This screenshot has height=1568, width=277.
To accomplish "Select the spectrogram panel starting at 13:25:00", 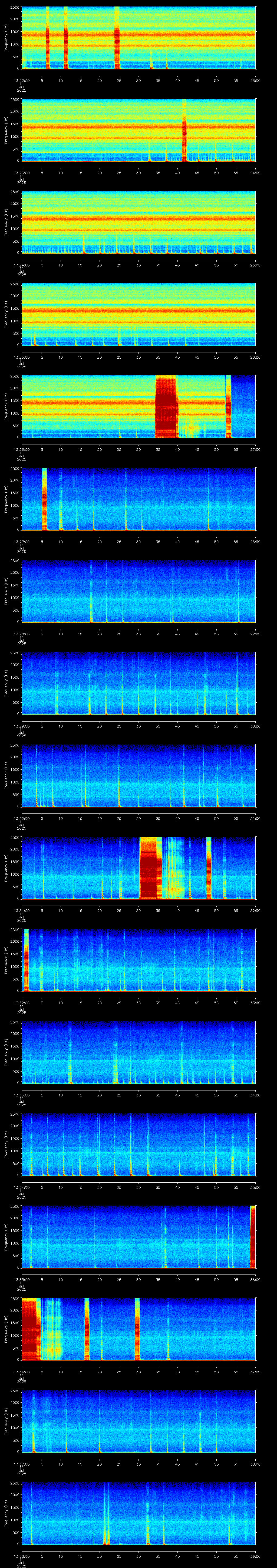I will coord(138,314).
